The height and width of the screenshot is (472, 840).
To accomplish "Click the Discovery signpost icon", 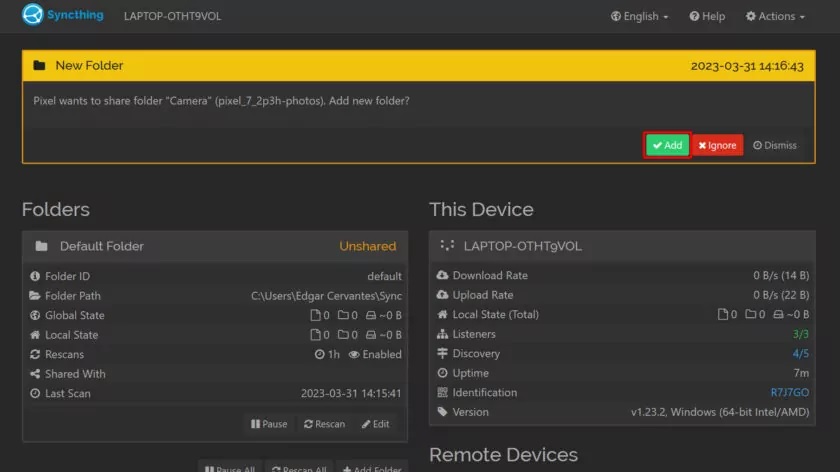I will click(442, 353).
